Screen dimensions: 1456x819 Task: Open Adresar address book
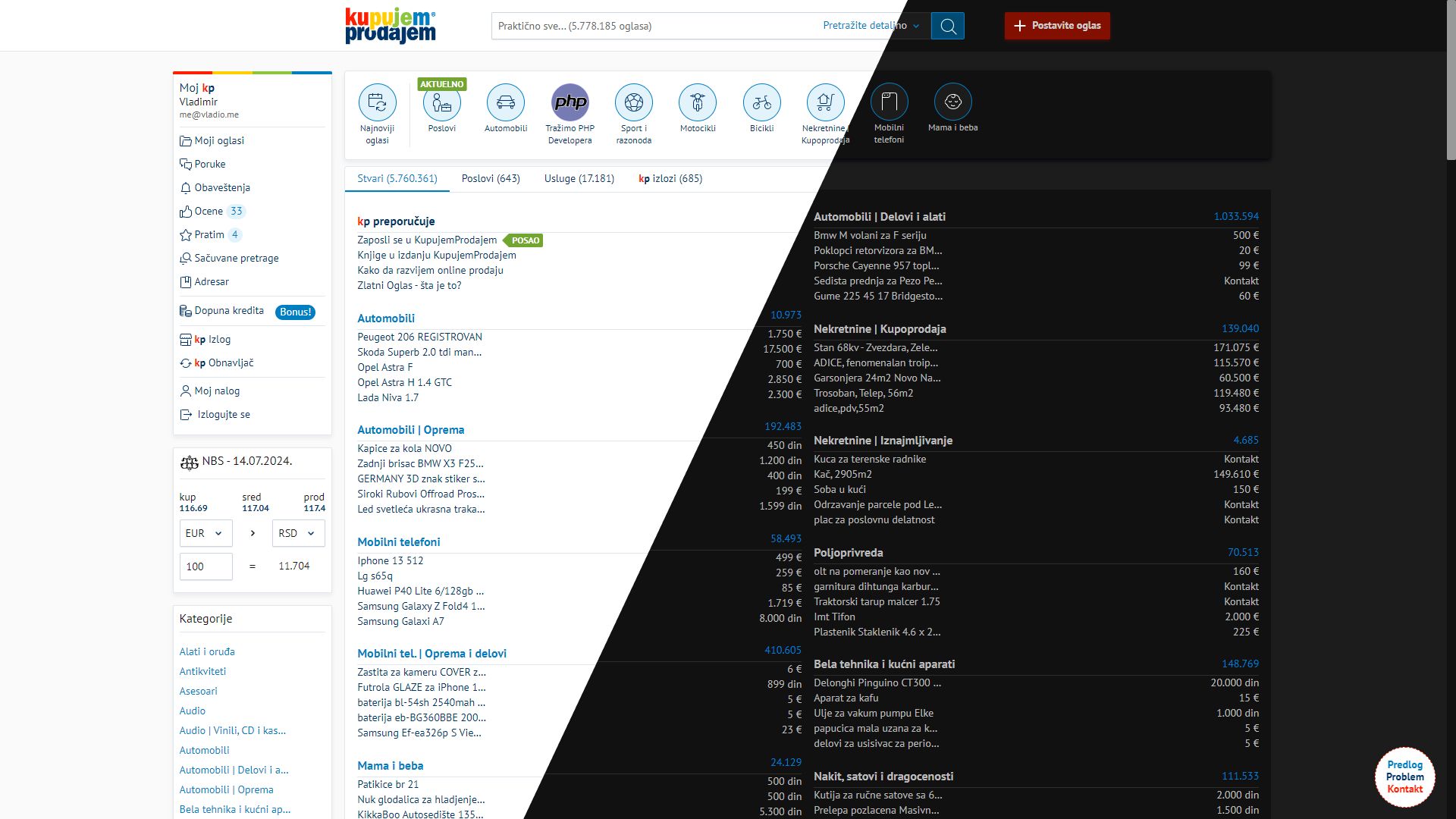click(x=204, y=281)
